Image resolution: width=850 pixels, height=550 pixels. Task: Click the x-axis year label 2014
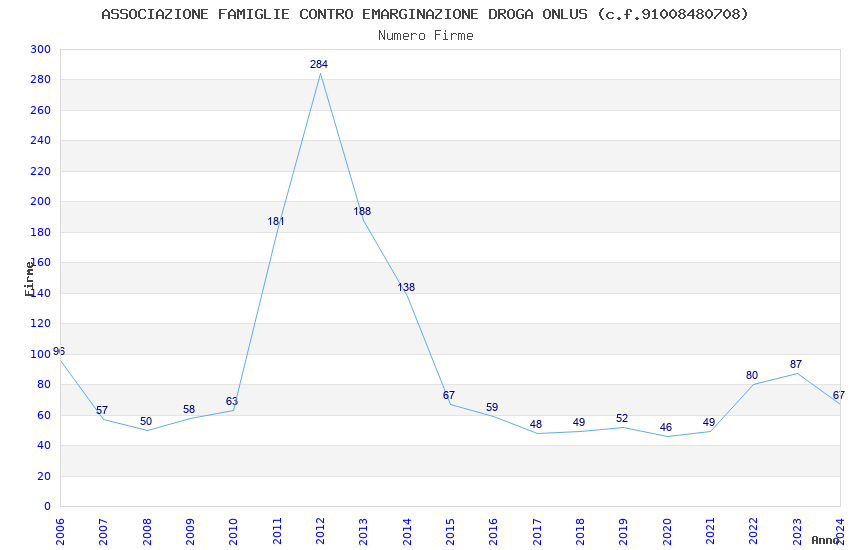[x=407, y=531]
